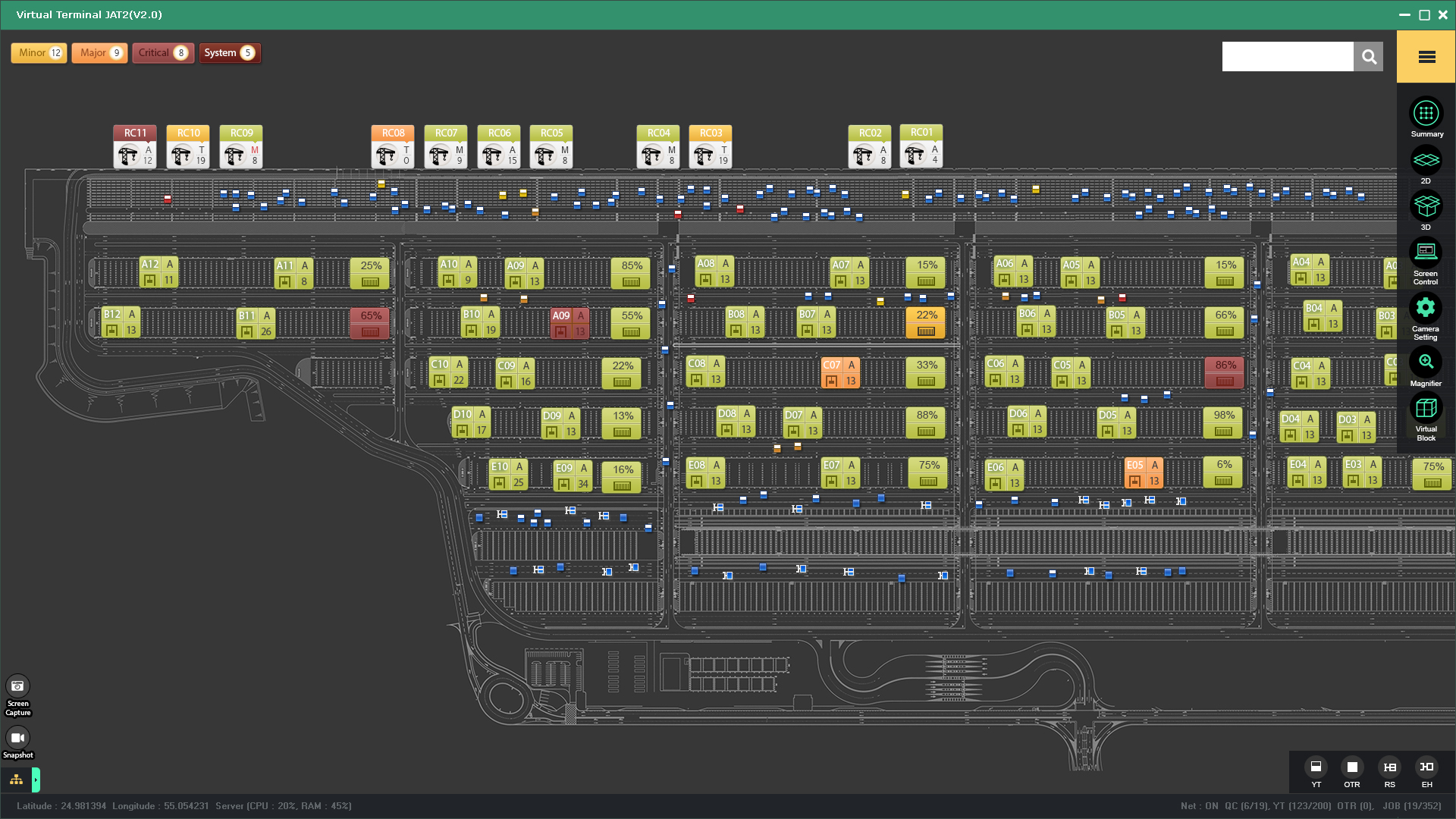Toggle YT vehicle visibility filter

click(1316, 767)
